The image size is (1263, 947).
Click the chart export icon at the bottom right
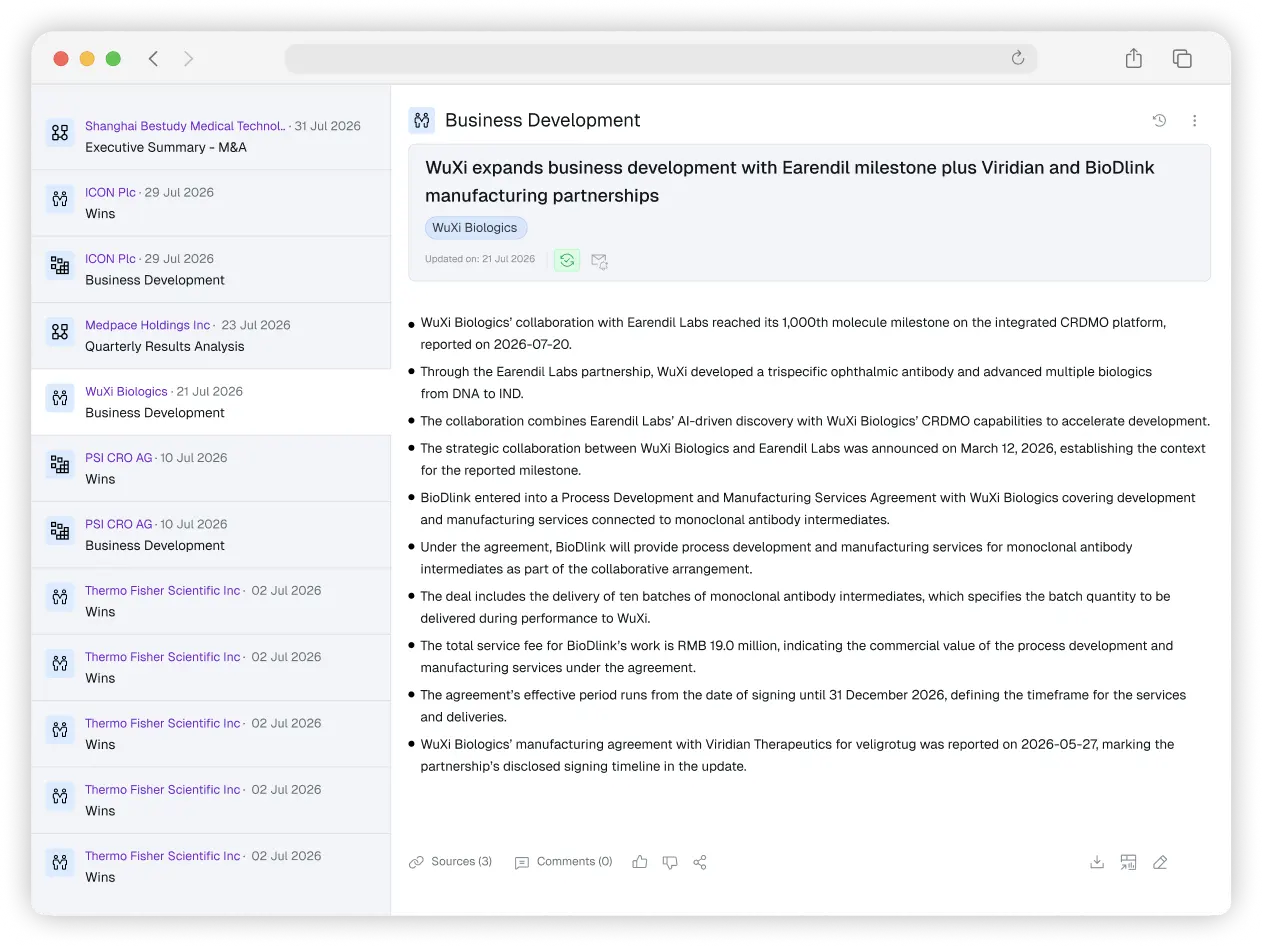[1128, 862]
